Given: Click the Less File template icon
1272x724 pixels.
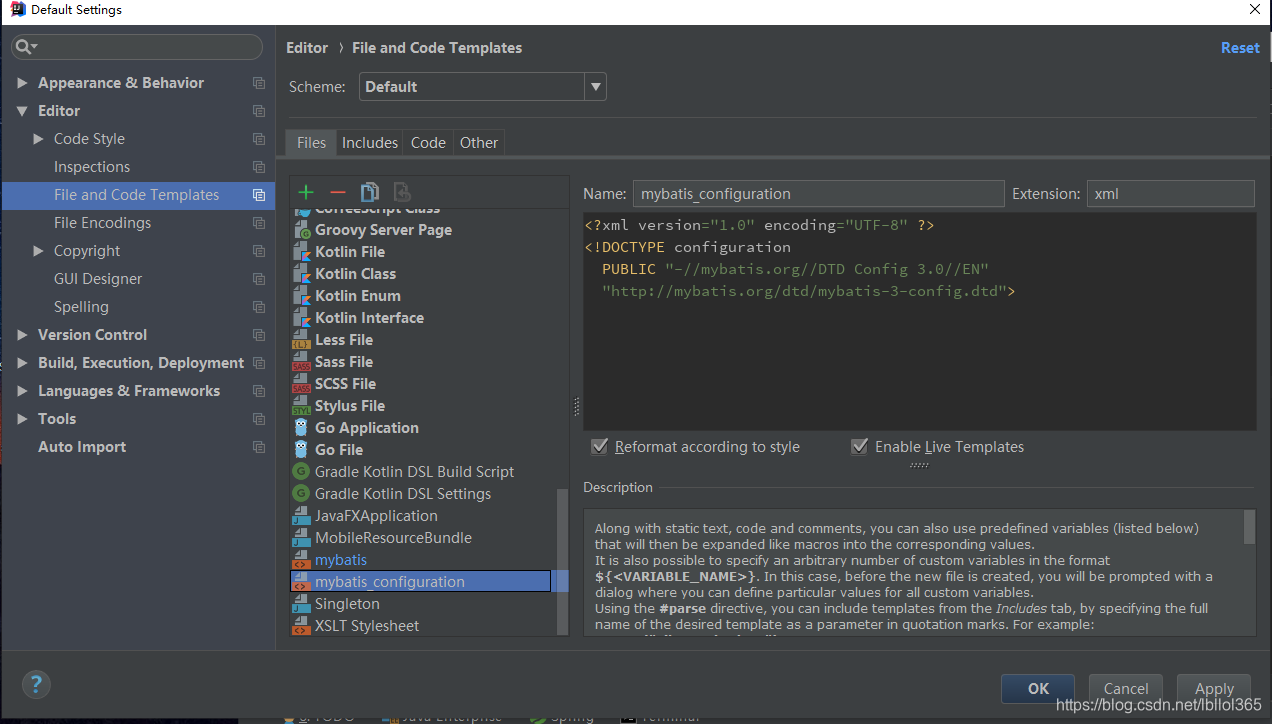Looking at the screenshot, I should tap(301, 340).
